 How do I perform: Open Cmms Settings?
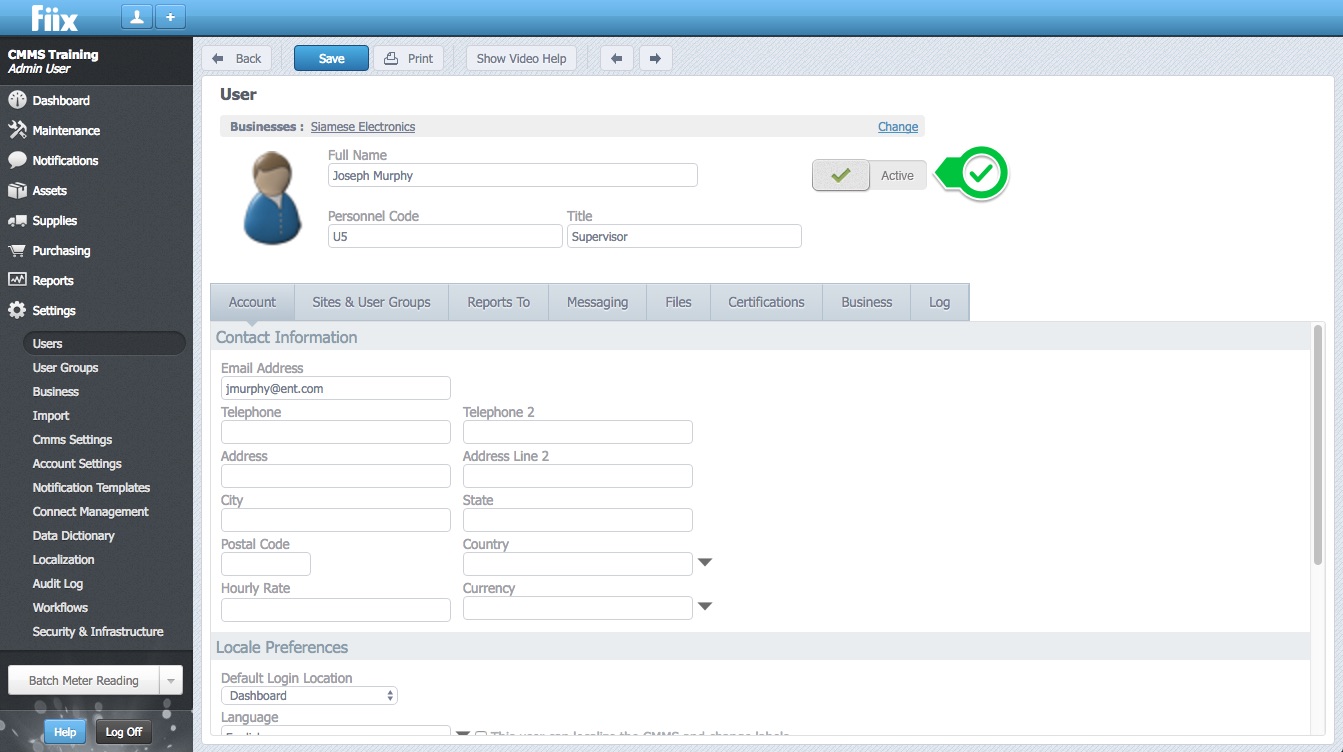point(72,439)
